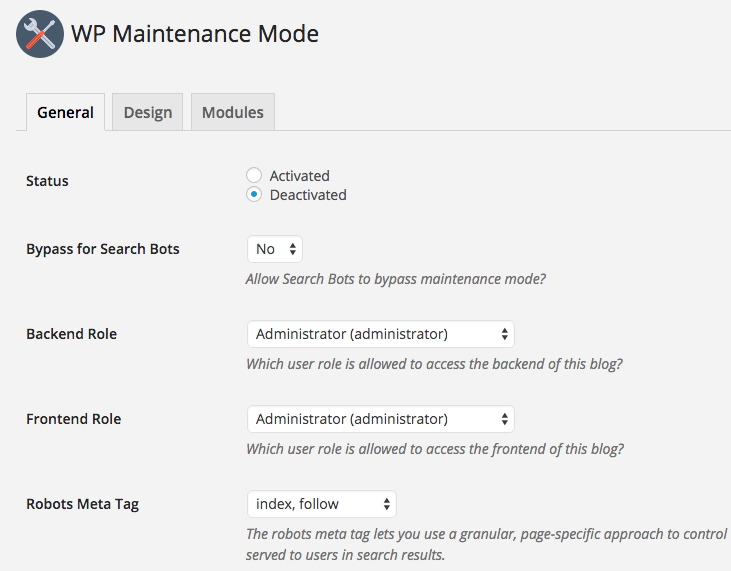This screenshot has width=731, height=571.
Task: Click the backend access description text
Action: (x=434, y=364)
